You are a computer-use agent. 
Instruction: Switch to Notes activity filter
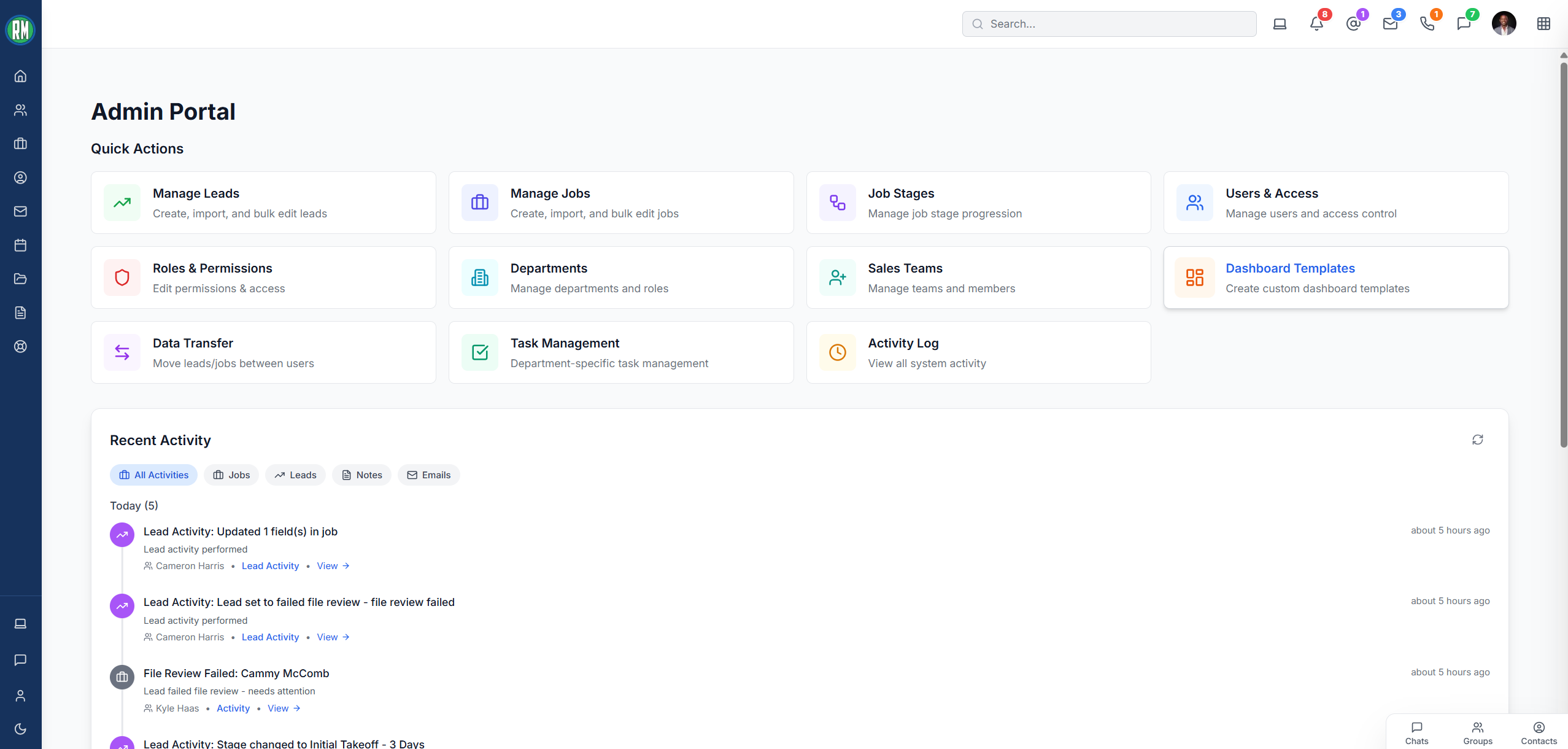pyautogui.click(x=361, y=475)
